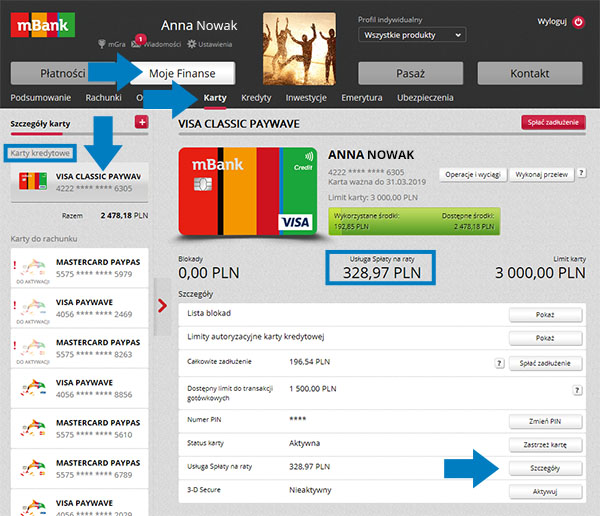Click the 3-D Secure Nieaktywny status
600x516 pixels.
coord(310,490)
